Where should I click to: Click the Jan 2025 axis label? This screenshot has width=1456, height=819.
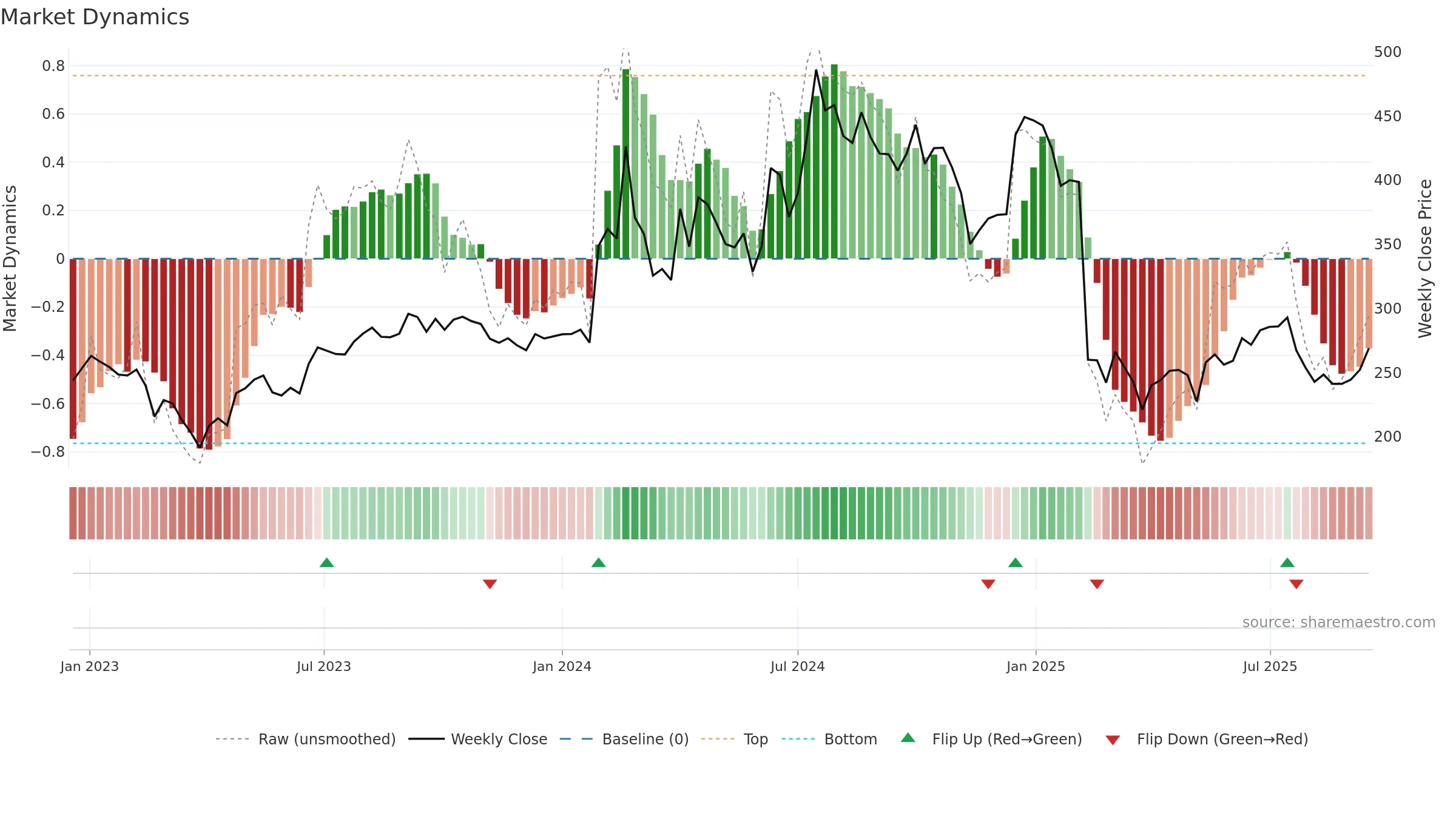point(1036,666)
